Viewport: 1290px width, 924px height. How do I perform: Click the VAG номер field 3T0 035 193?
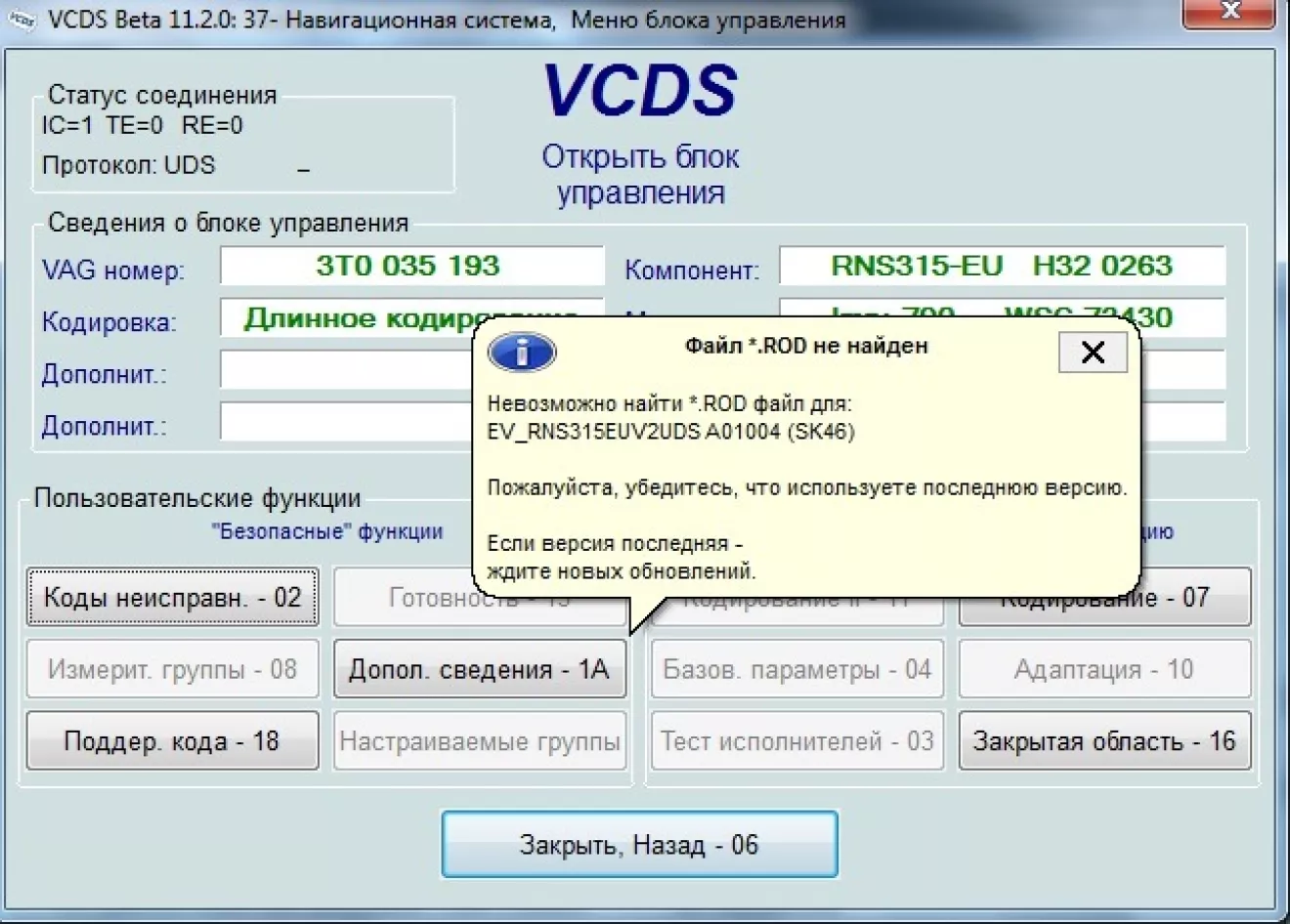click(x=410, y=267)
